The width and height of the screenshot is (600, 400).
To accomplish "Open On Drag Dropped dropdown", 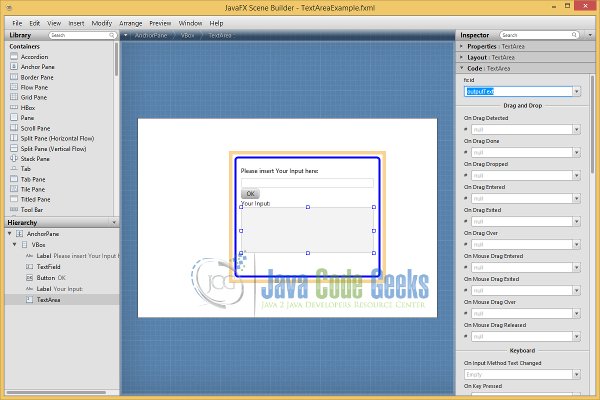I will 576,176.
